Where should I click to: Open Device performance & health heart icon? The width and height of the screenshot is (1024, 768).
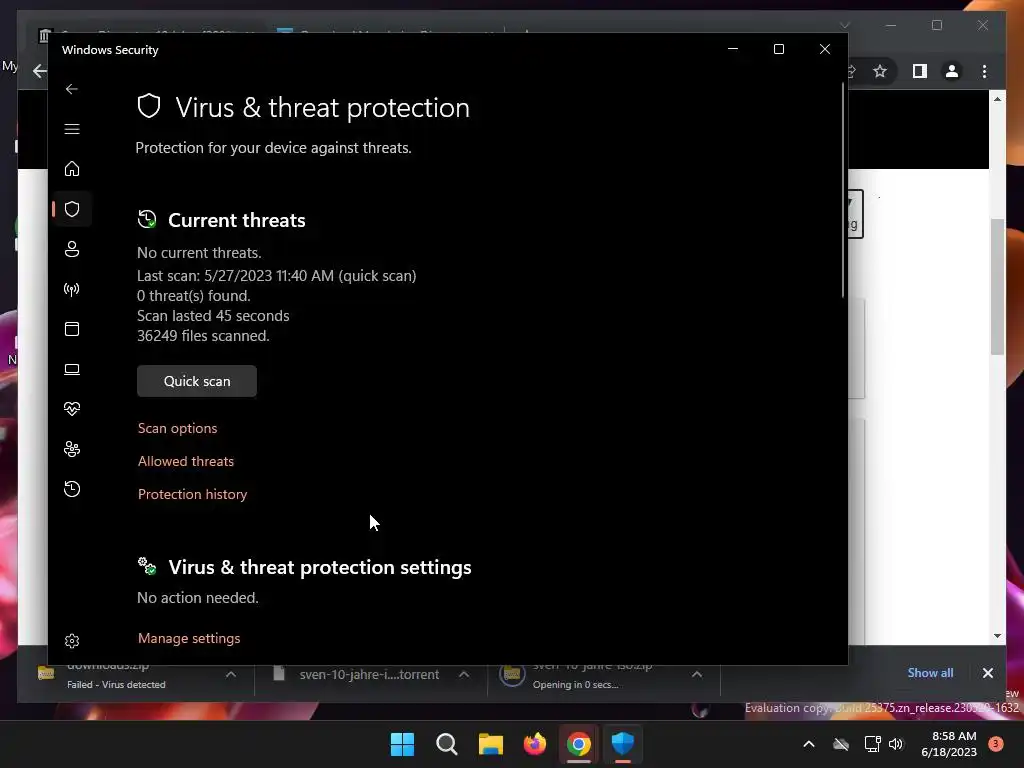coord(72,409)
